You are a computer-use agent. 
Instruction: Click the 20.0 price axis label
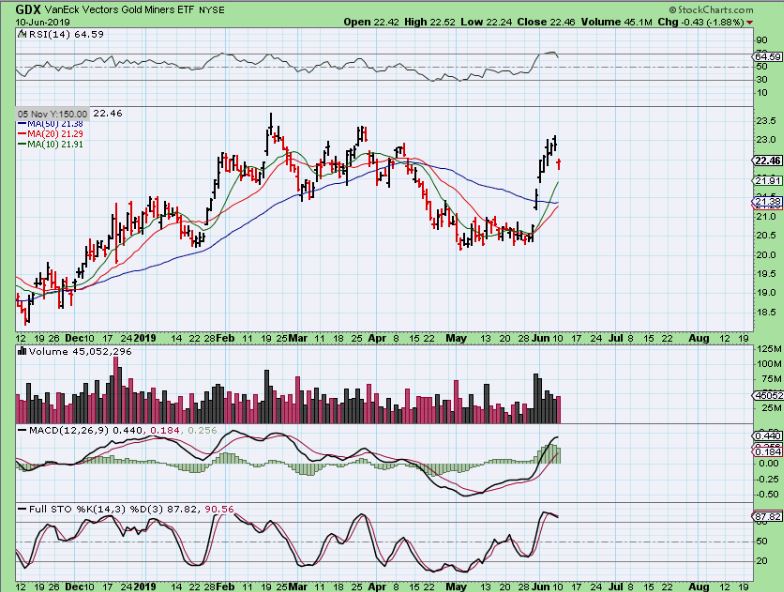(x=767, y=255)
